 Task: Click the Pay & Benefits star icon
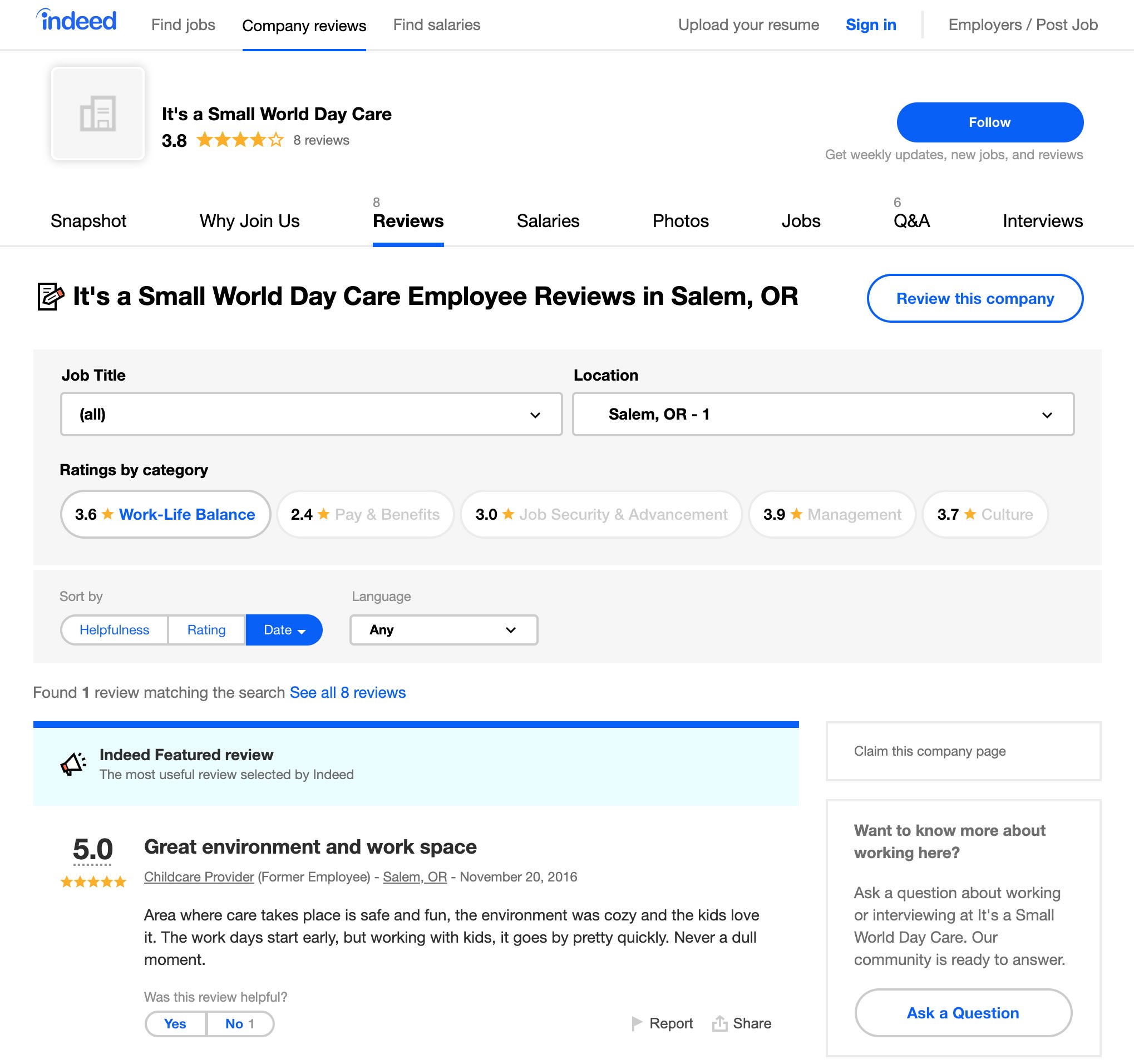(x=323, y=514)
